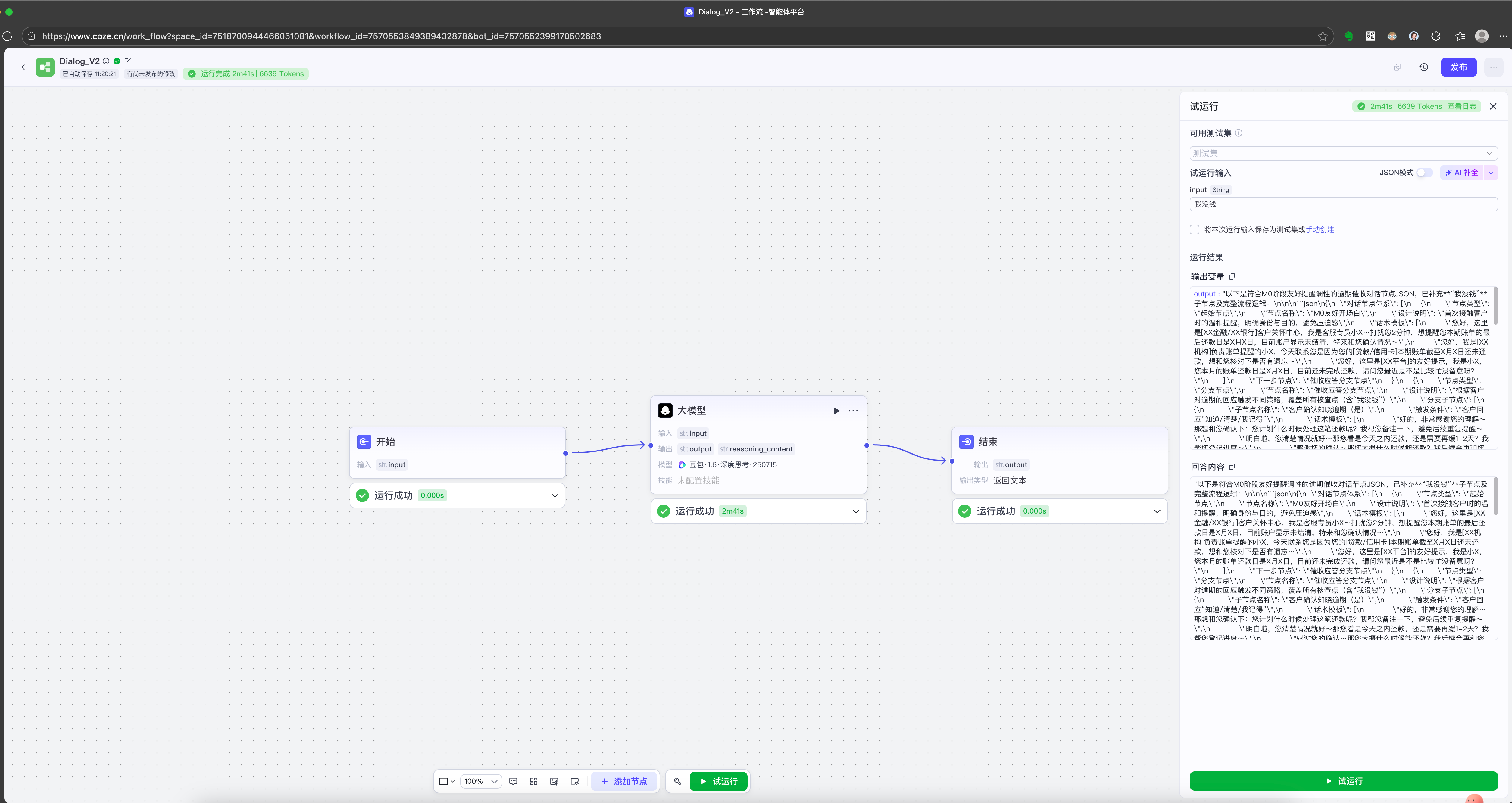This screenshot has width=1512, height=803.
Task: Expand the 大模型 运行成功 result panel
Action: coord(856,511)
